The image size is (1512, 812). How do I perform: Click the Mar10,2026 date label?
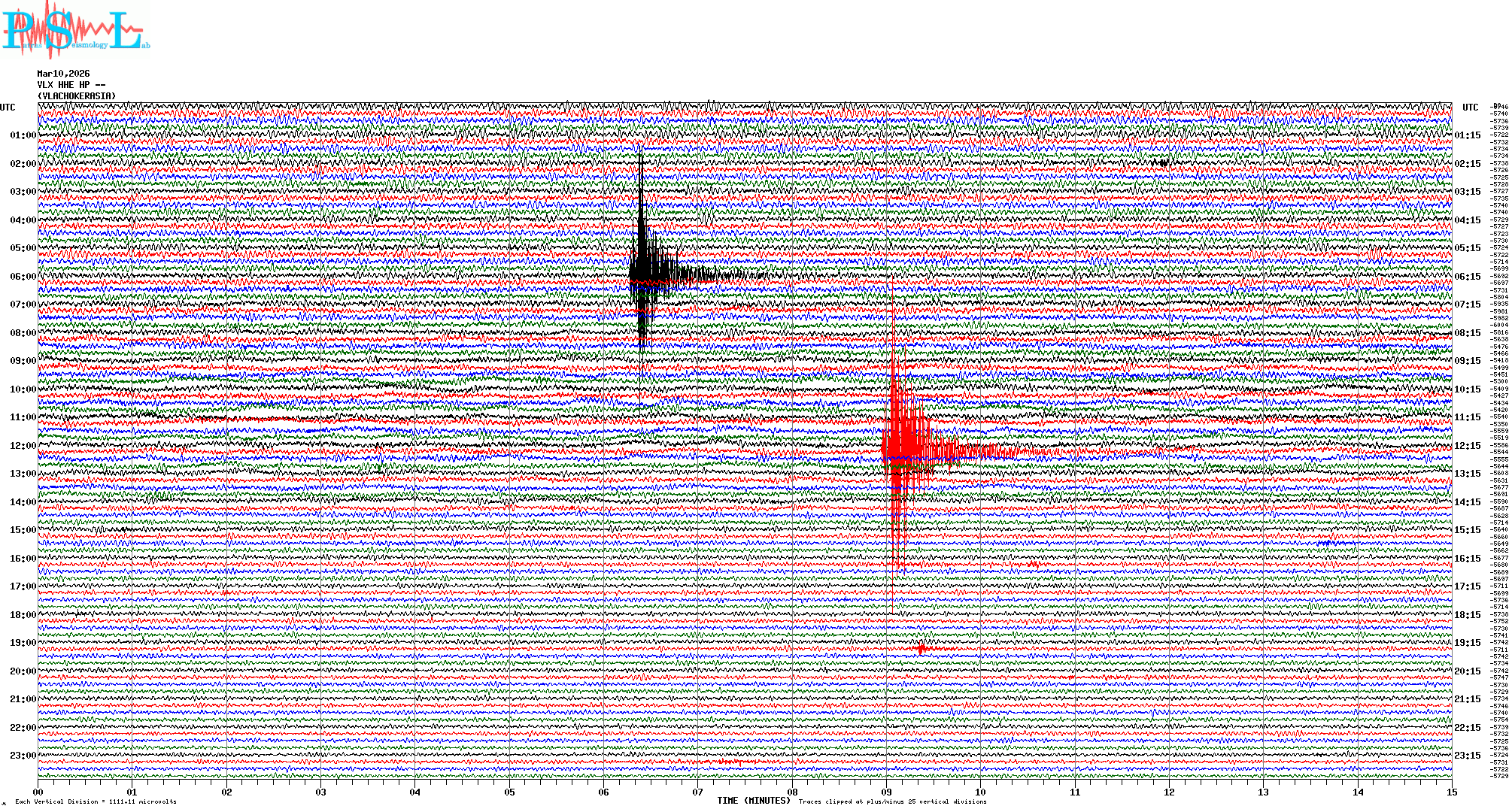coord(63,74)
